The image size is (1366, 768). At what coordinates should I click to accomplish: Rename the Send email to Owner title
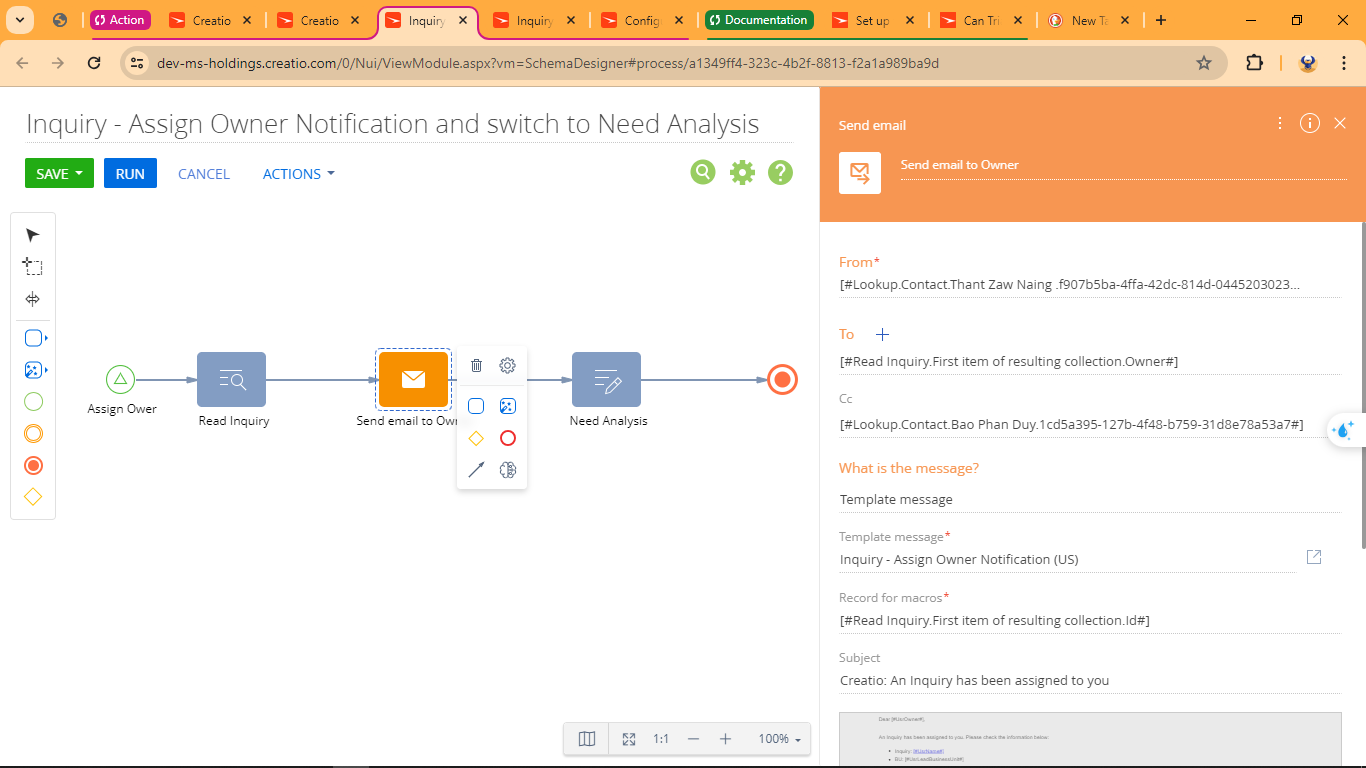[x=1123, y=165]
